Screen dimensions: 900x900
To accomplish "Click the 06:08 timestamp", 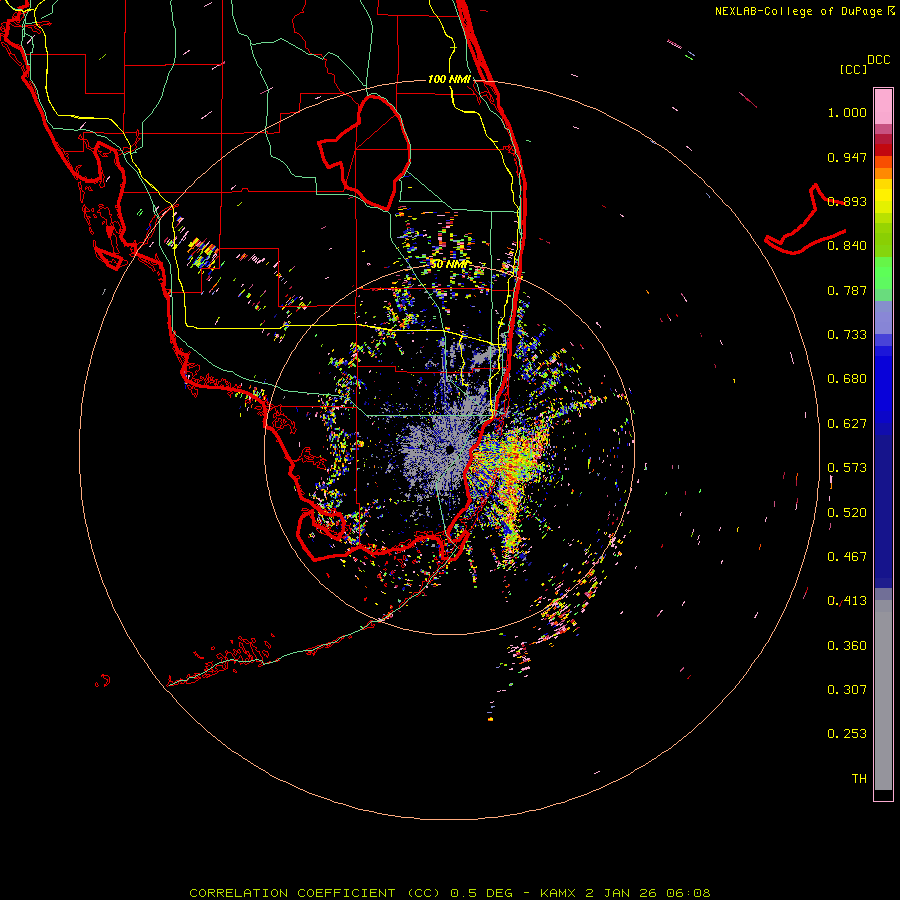I will [x=688, y=893].
